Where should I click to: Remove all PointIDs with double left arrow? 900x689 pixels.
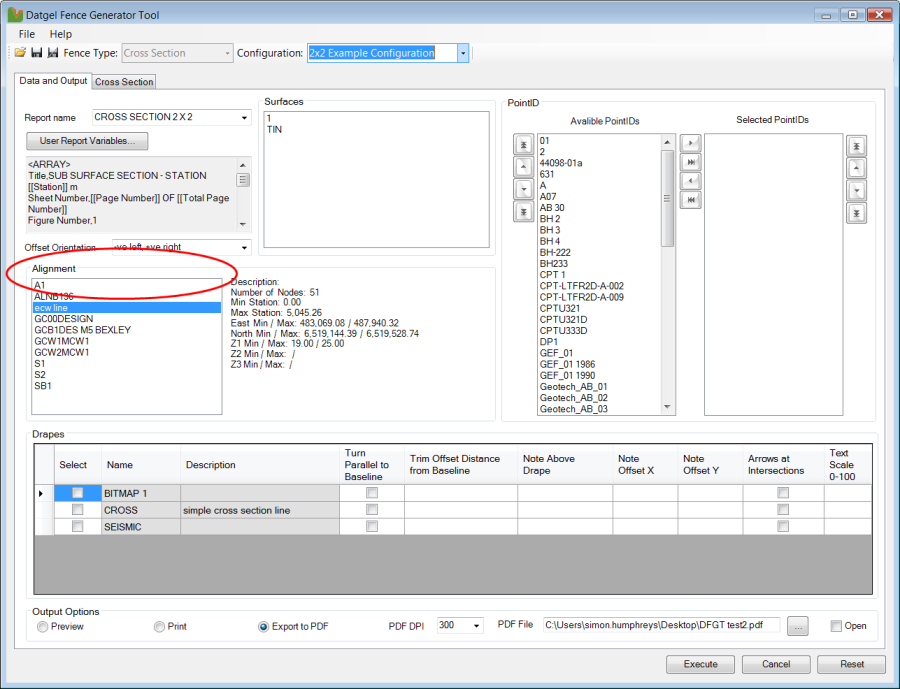tap(690, 200)
